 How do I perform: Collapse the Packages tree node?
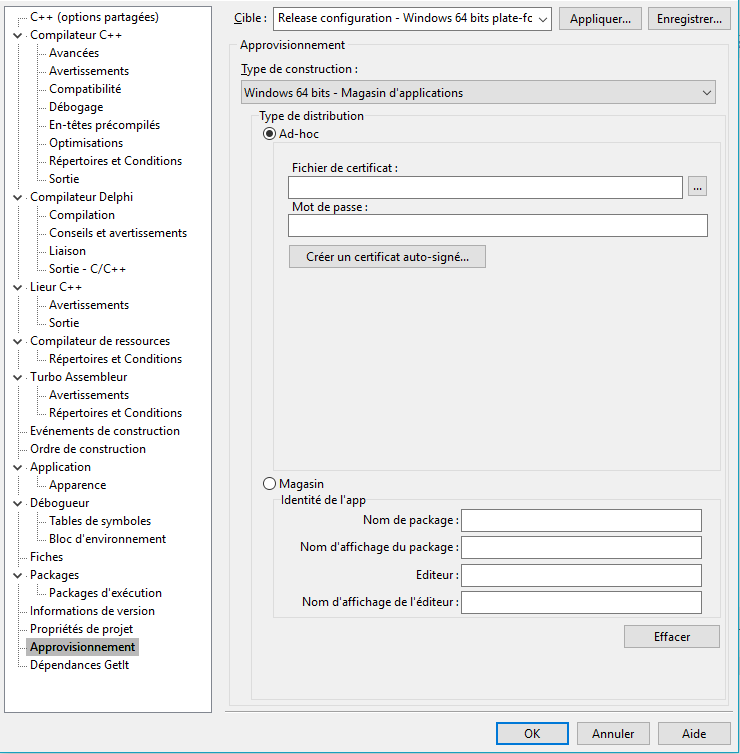pos(18,576)
